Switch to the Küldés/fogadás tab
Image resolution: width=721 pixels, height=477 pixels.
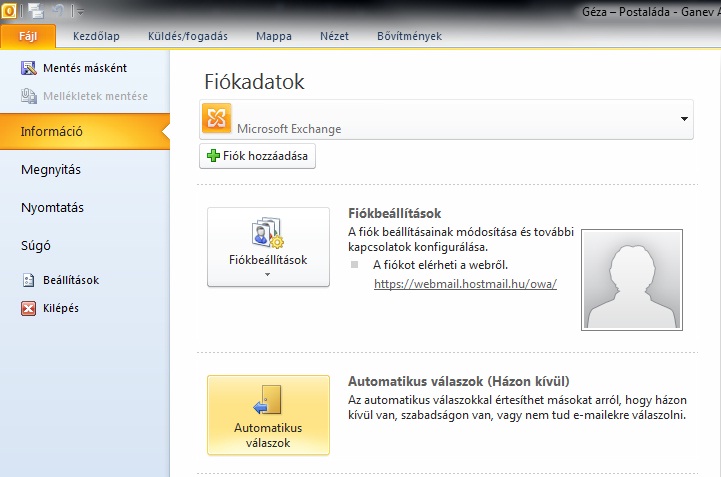[188, 36]
